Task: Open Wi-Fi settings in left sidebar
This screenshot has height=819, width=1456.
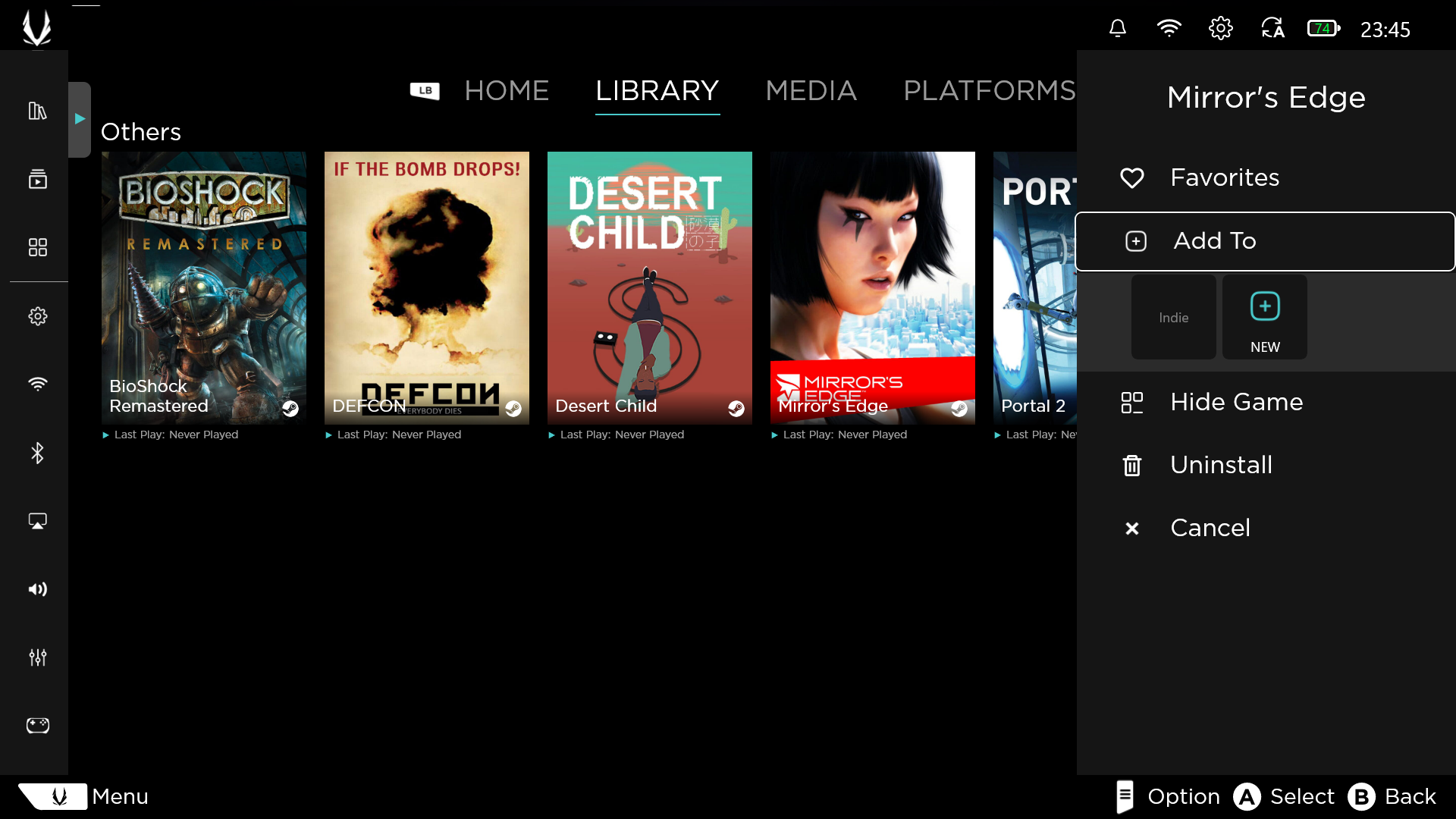Action: point(37,384)
